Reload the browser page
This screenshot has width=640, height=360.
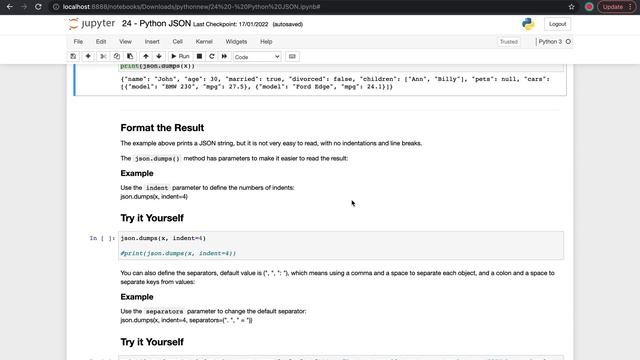(38, 7)
